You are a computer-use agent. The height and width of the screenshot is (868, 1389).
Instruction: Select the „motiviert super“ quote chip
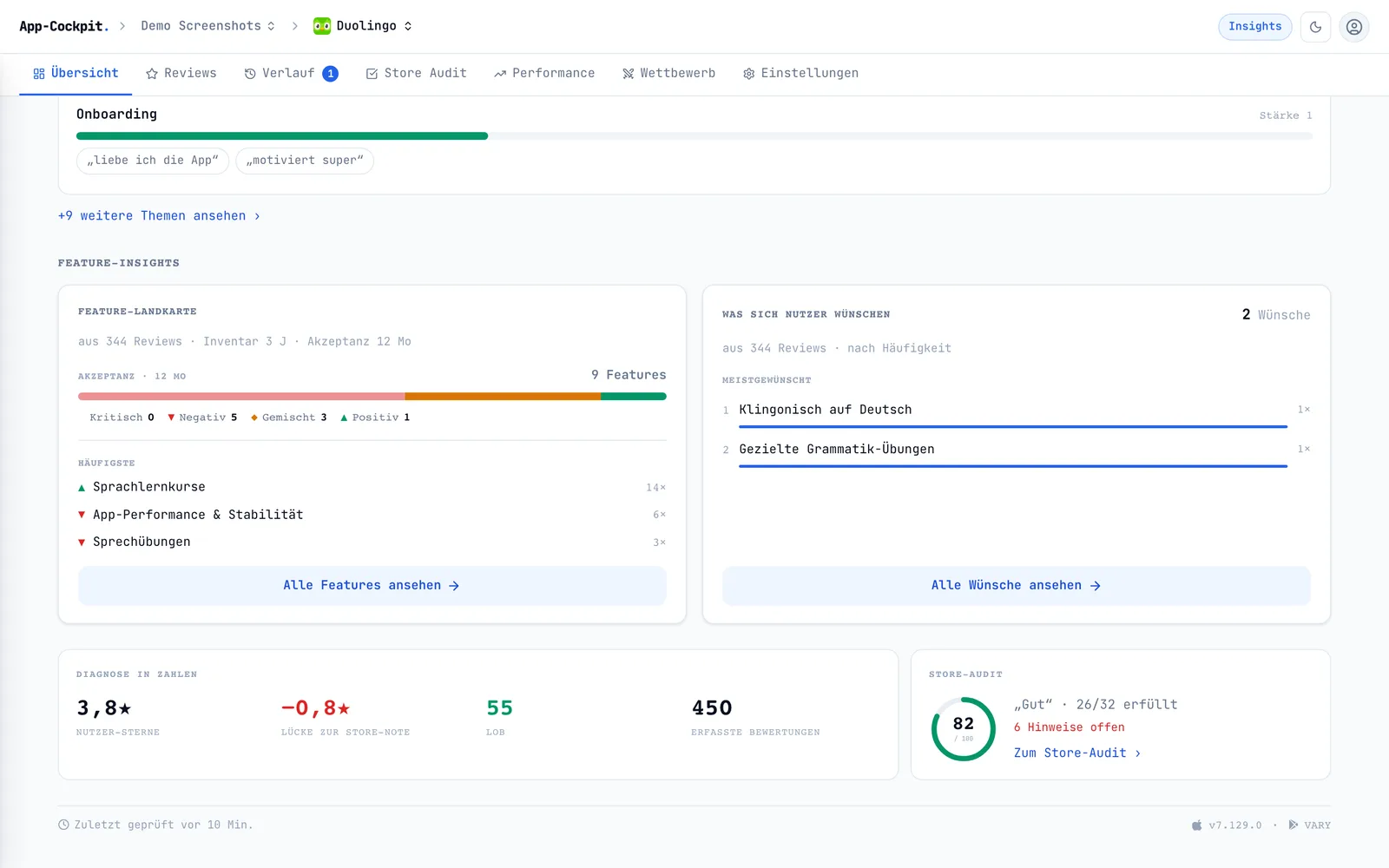[305, 161]
